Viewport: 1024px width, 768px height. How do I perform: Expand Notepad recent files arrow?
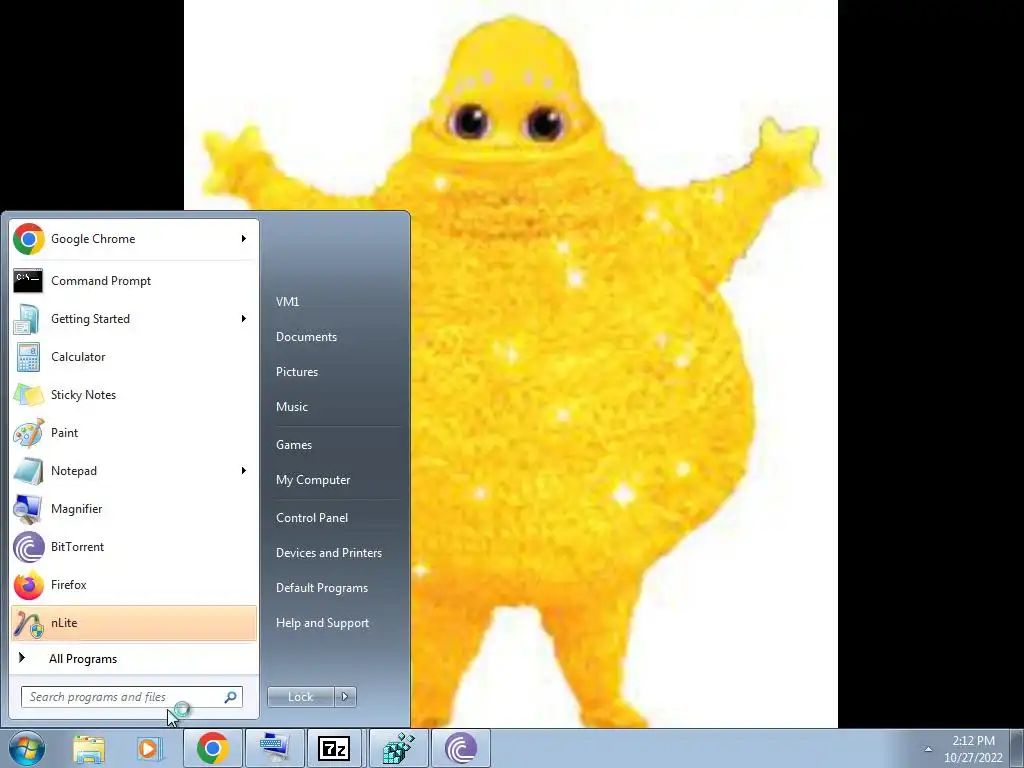click(244, 471)
